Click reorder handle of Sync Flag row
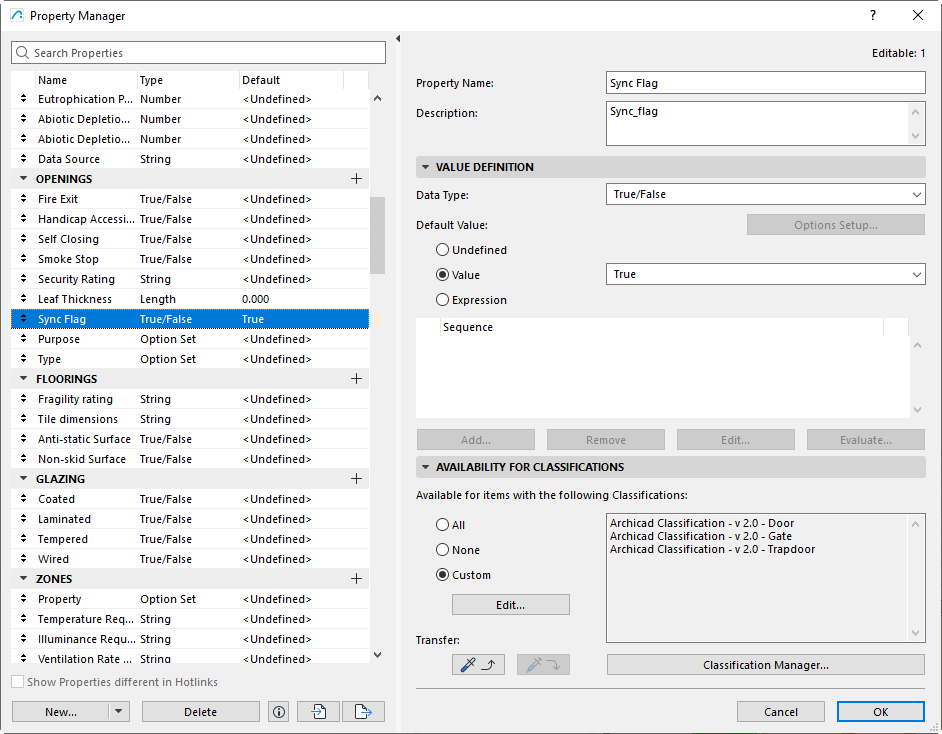 click(x=23, y=319)
